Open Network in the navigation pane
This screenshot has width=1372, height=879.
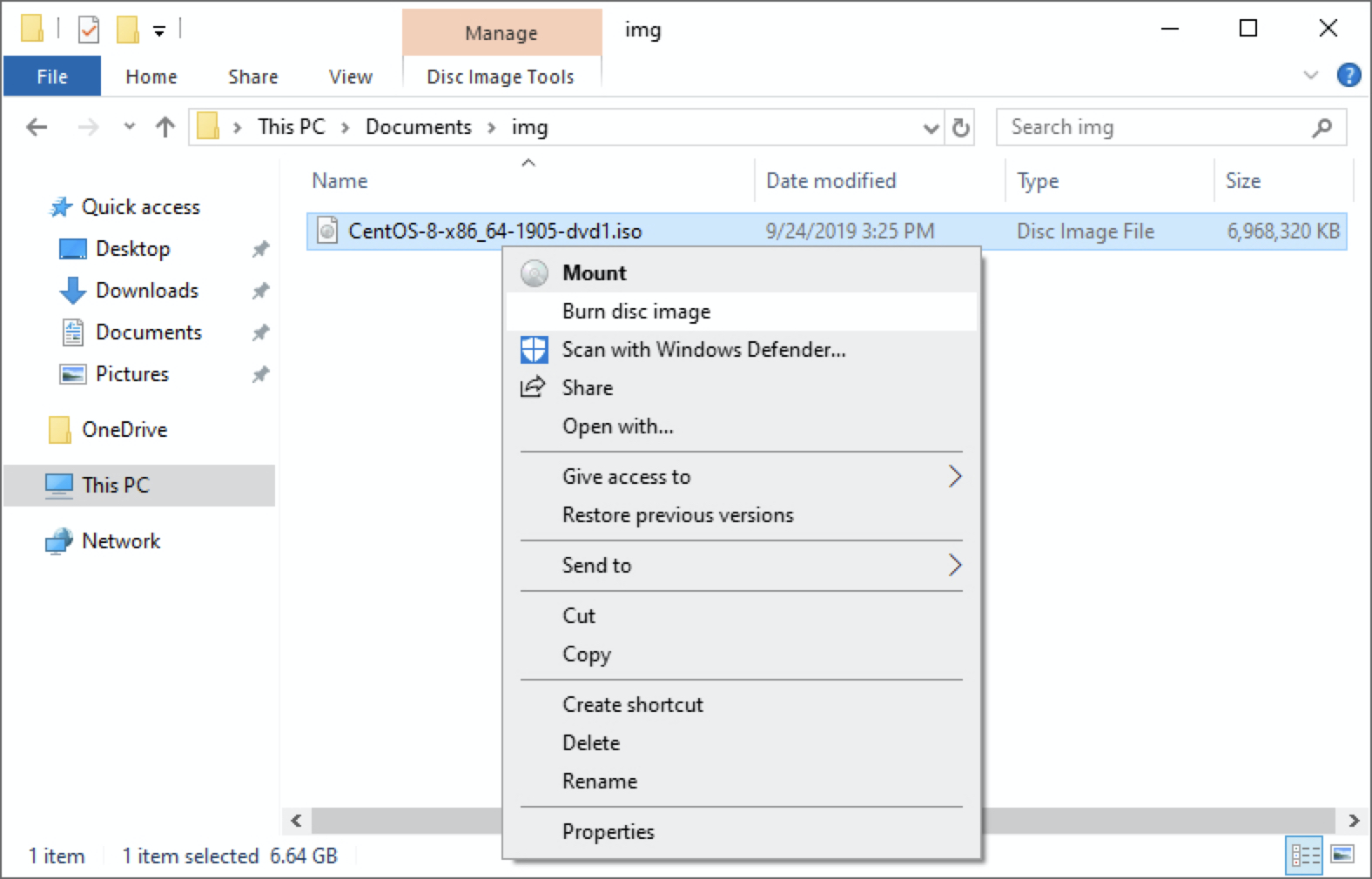pyautogui.click(x=121, y=541)
